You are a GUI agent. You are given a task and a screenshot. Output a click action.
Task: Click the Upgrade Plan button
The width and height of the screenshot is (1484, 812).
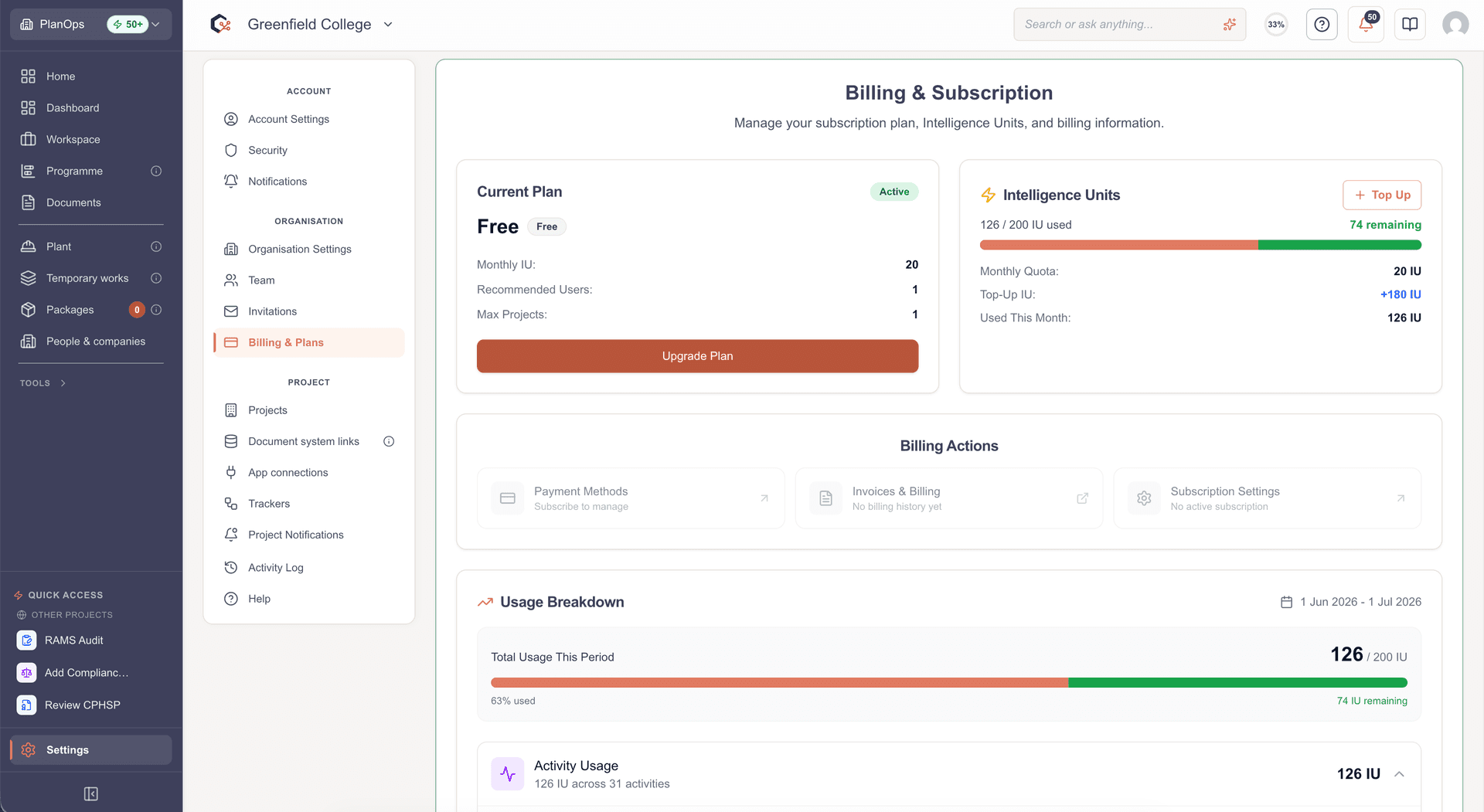click(697, 356)
